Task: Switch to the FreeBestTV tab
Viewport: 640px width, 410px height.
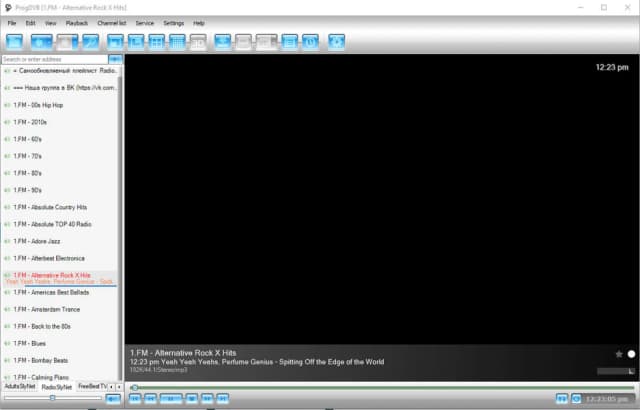Action: [92, 387]
